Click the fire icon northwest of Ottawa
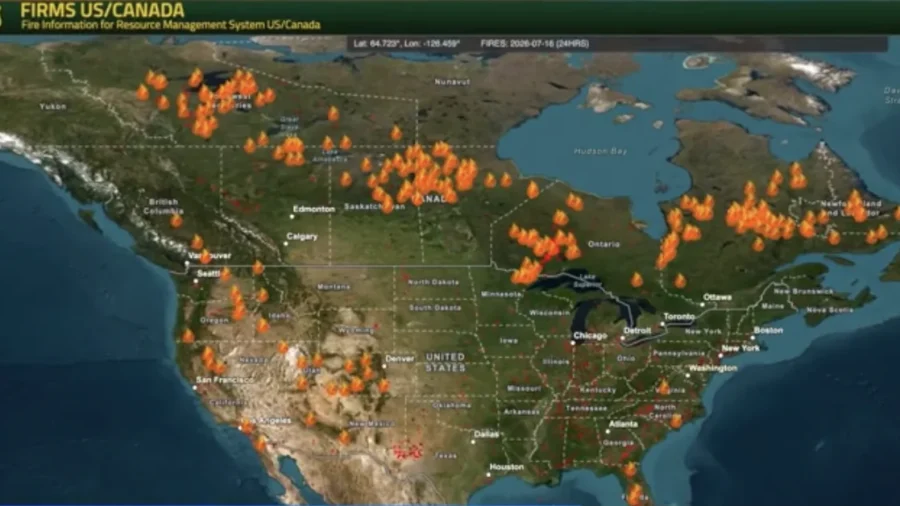 click(x=680, y=281)
